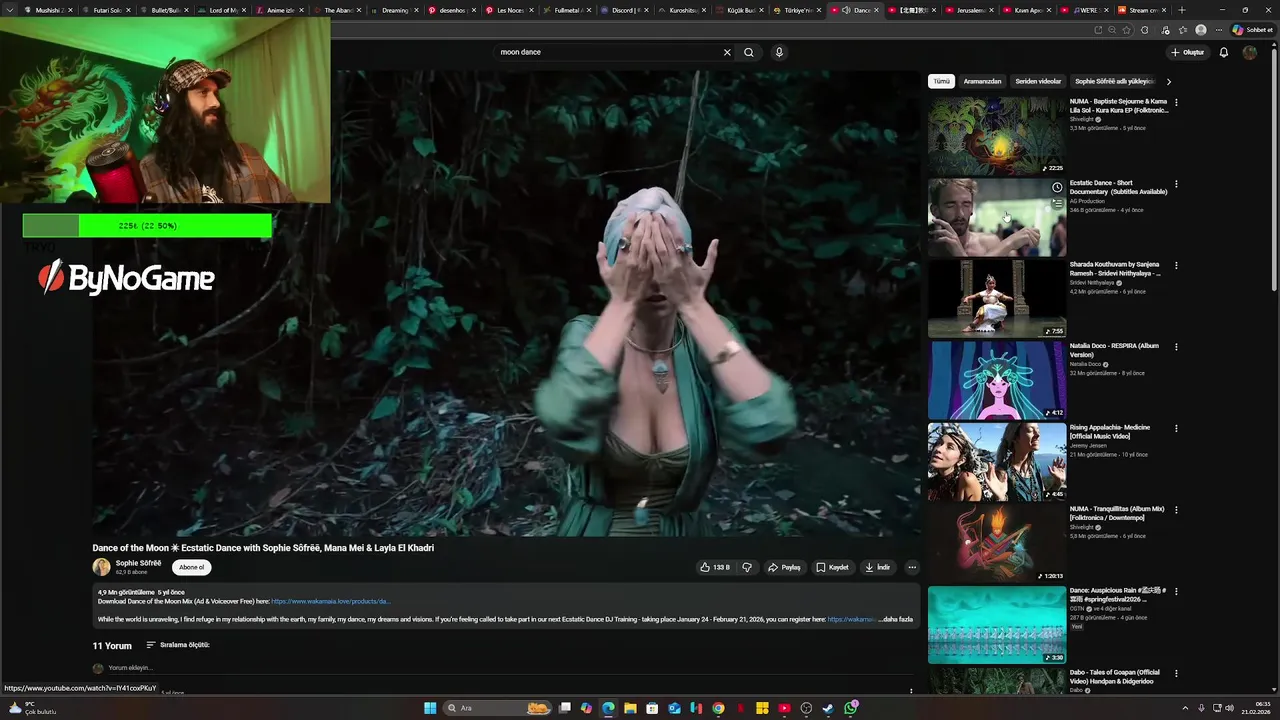Open NUMA Kura Kura EP thumbnail

[x=997, y=136]
